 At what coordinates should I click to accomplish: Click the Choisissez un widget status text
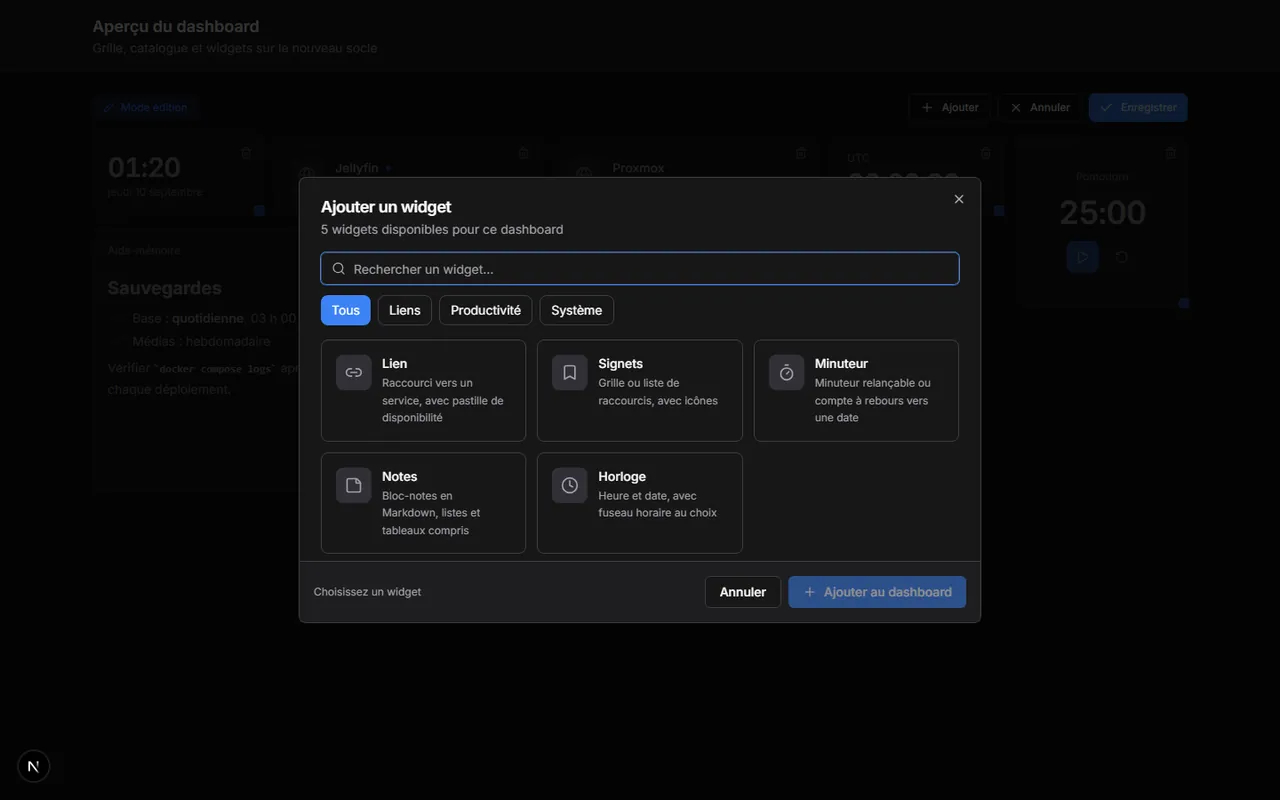coord(367,592)
